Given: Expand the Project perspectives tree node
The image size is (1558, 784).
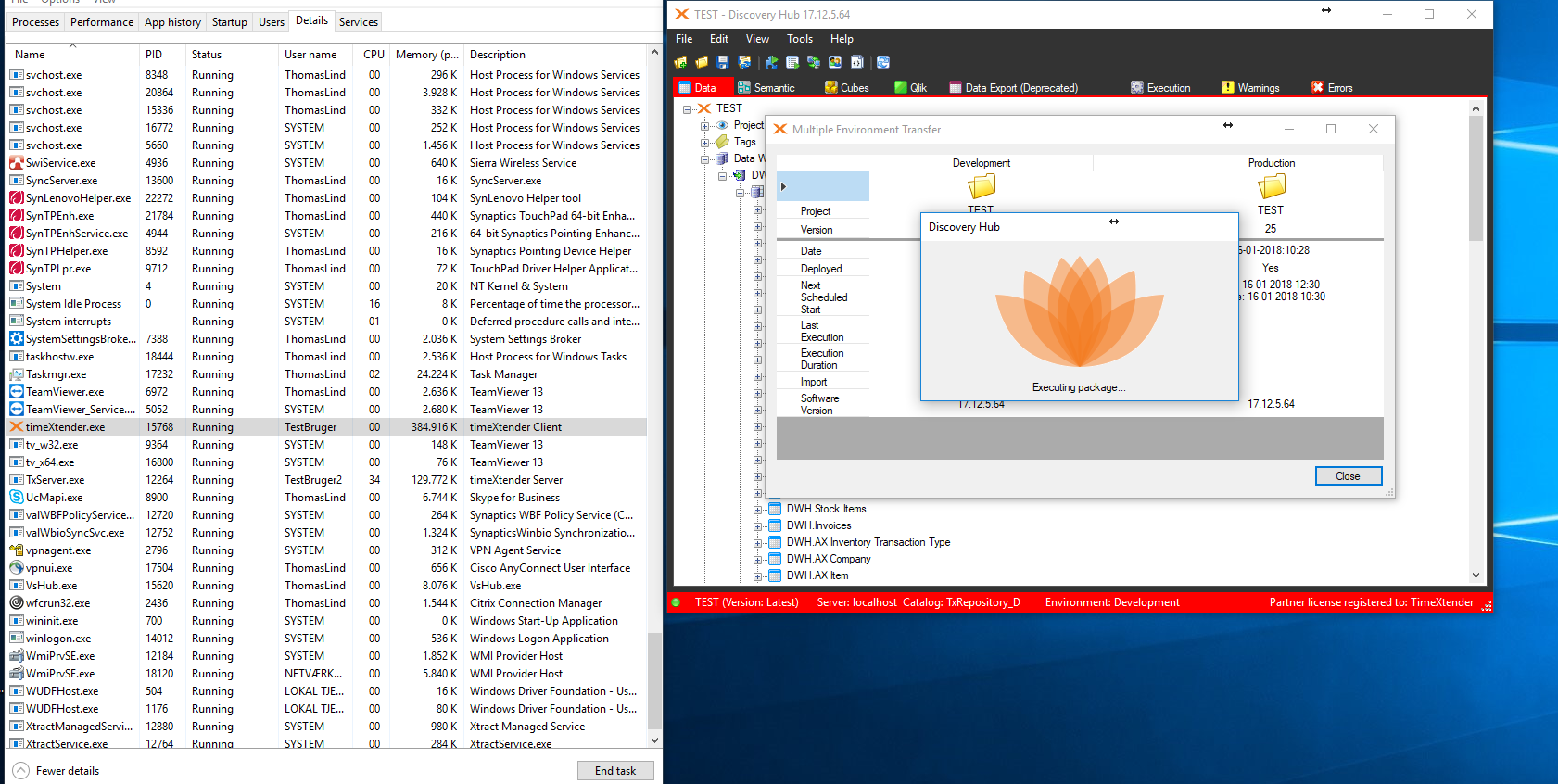Looking at the screenshot, I should pyautogui.click(x=704, y=125).
